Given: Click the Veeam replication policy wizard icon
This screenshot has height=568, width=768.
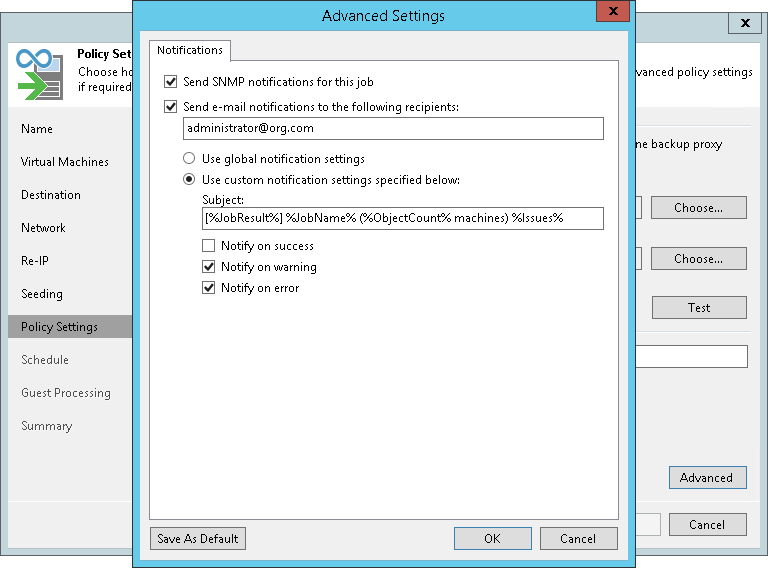Looking at the screenshot, I should coord(39,73).
